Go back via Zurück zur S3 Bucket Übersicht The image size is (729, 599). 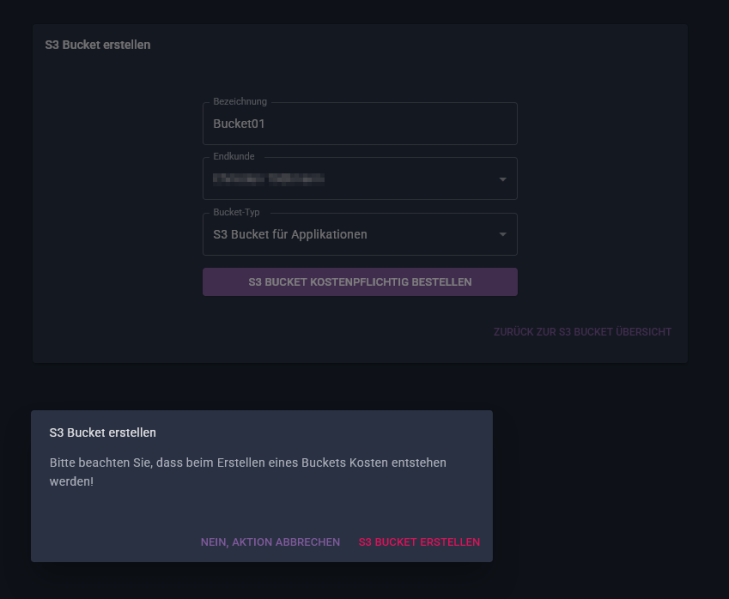pyautogui.click(x=582, y=332)
